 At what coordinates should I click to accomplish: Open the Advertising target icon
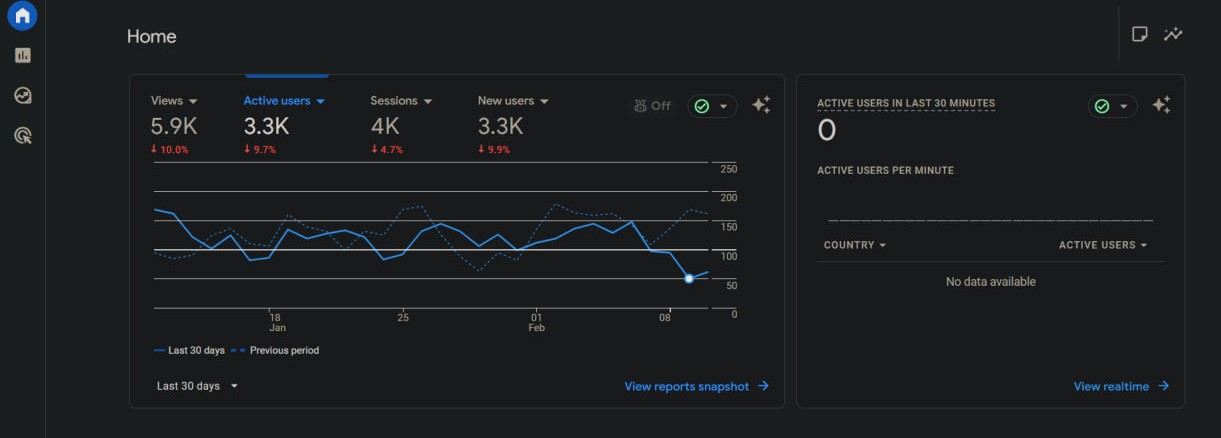22,135
